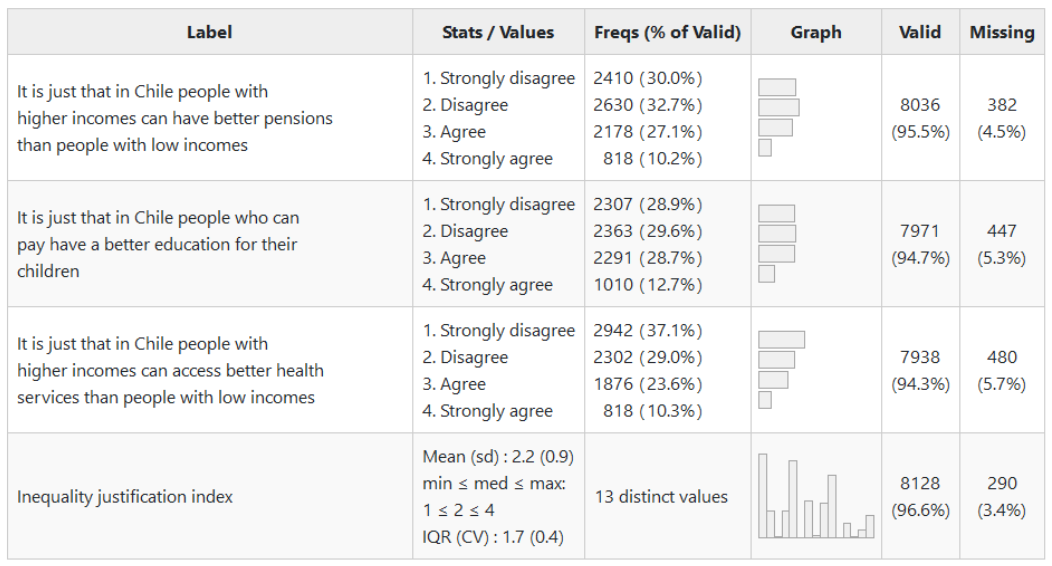Click the Inequality justification index label

coord(125,497)
